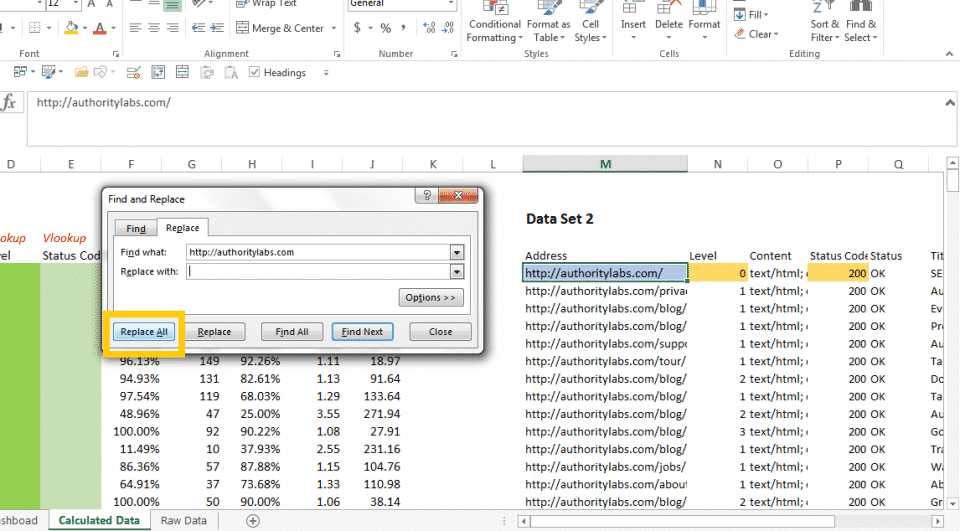Open Conditional Formatting menu
The image size is (960, 531).
495,23
